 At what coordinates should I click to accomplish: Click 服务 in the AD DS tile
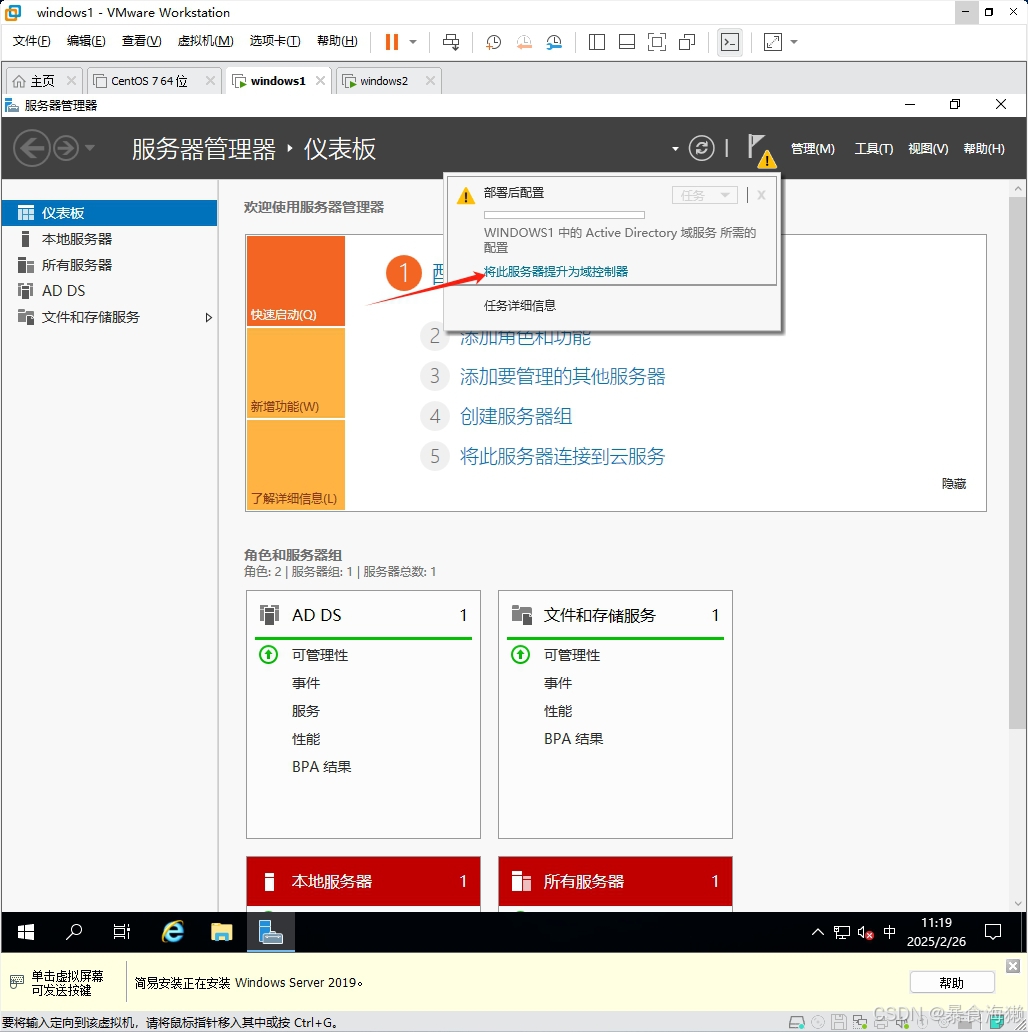click(x=306, y=711)
